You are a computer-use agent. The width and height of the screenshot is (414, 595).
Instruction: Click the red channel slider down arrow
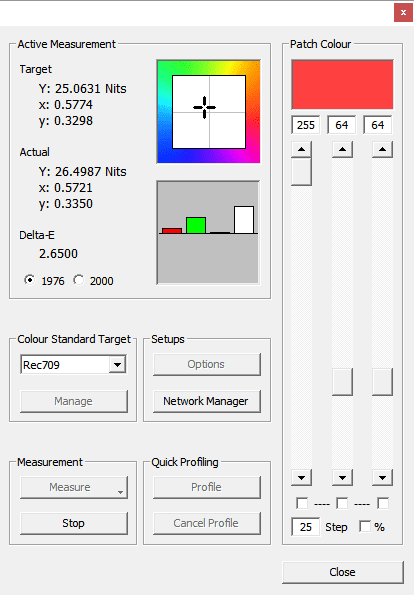pos(301,478)
